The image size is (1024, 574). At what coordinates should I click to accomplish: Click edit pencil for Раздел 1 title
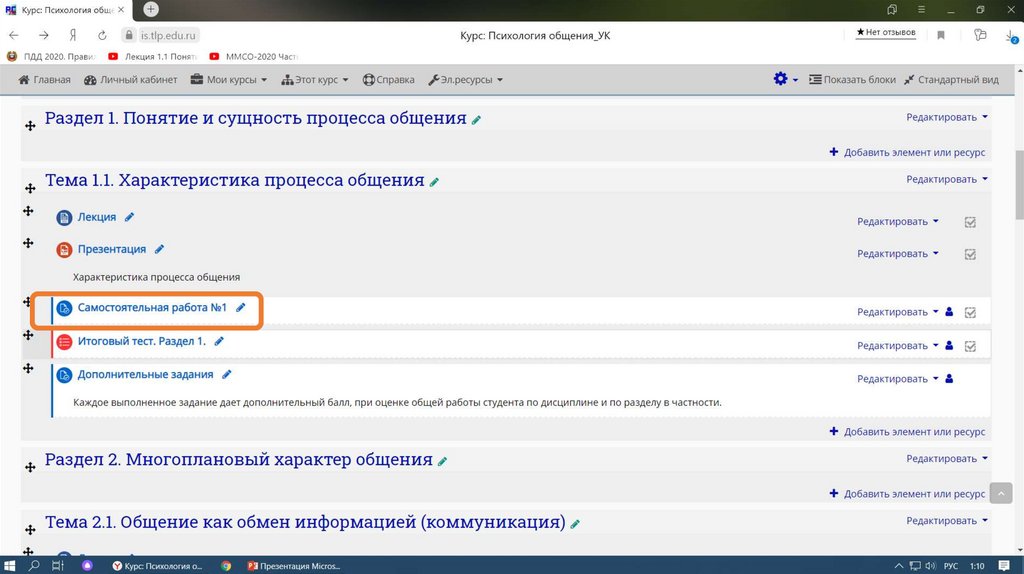[477, 120]
